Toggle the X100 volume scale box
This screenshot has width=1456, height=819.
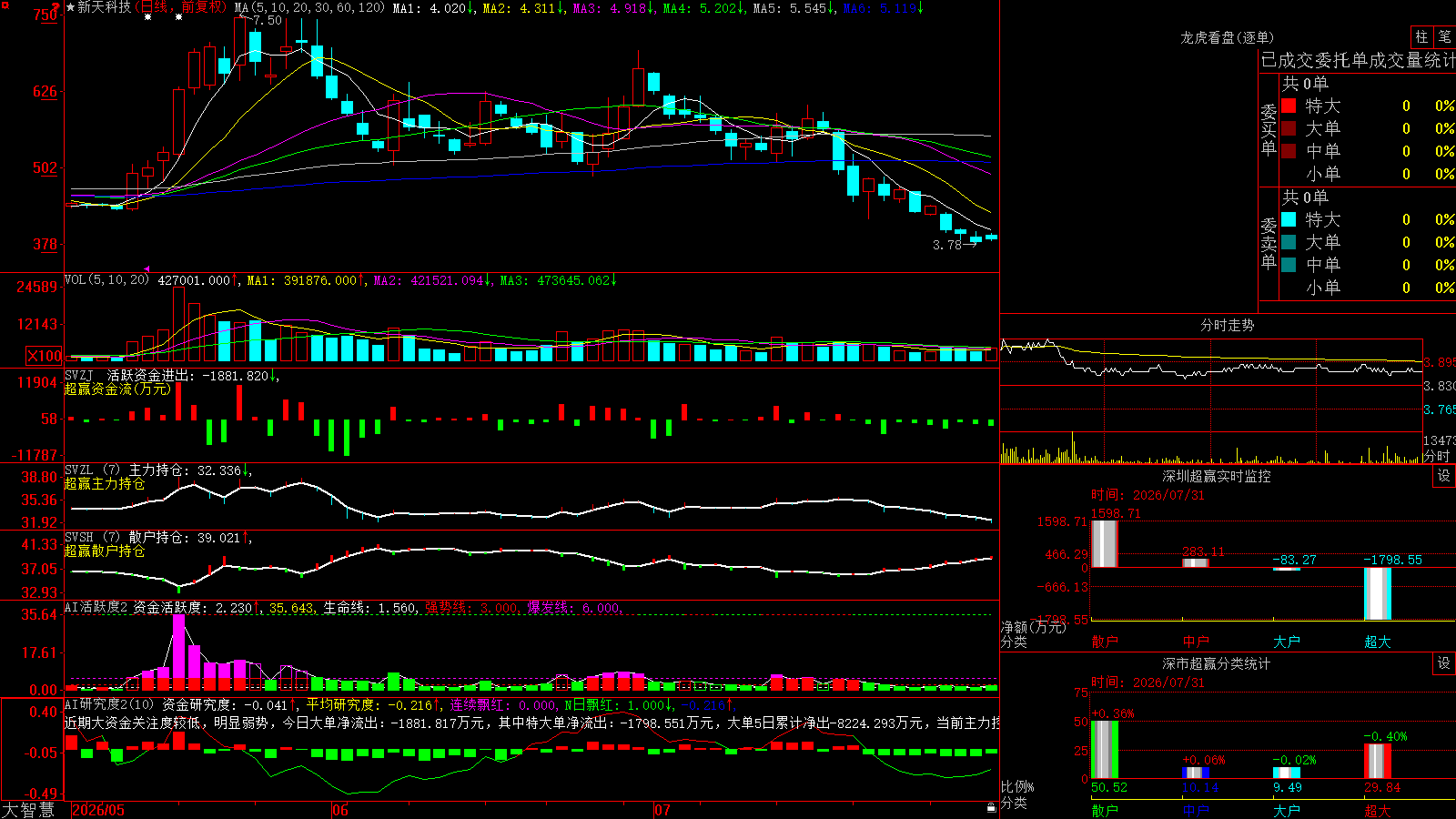(x=45, y=356)
